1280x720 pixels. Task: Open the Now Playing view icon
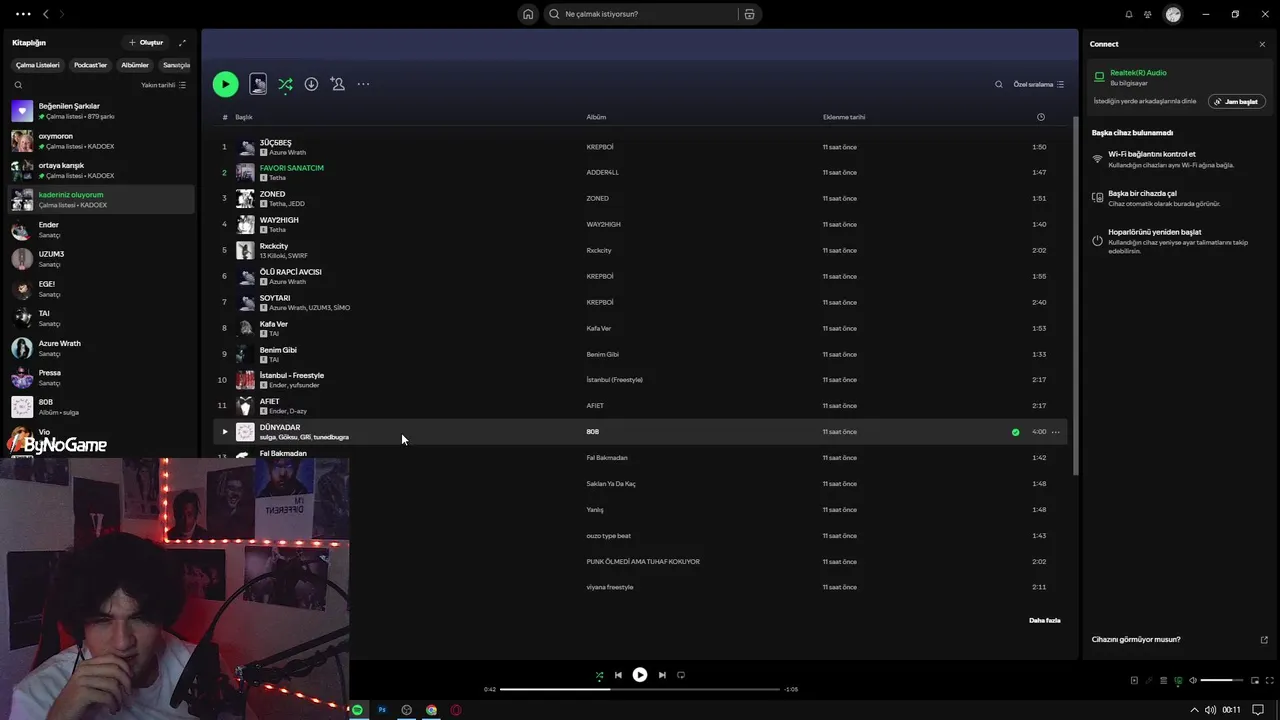point(1134,681)
